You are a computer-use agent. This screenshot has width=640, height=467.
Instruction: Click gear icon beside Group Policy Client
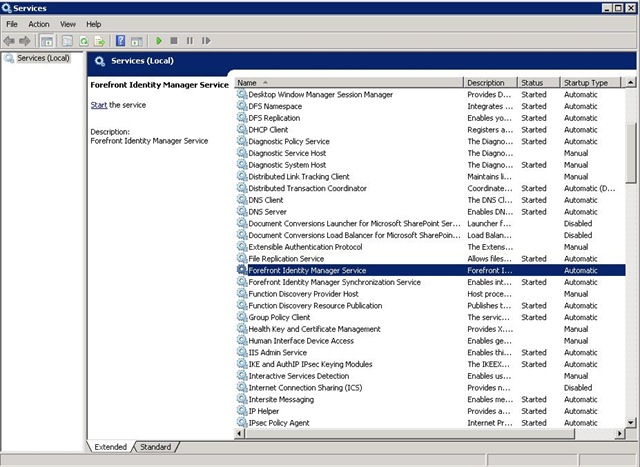pyautogui.click(x=242, y=317)
